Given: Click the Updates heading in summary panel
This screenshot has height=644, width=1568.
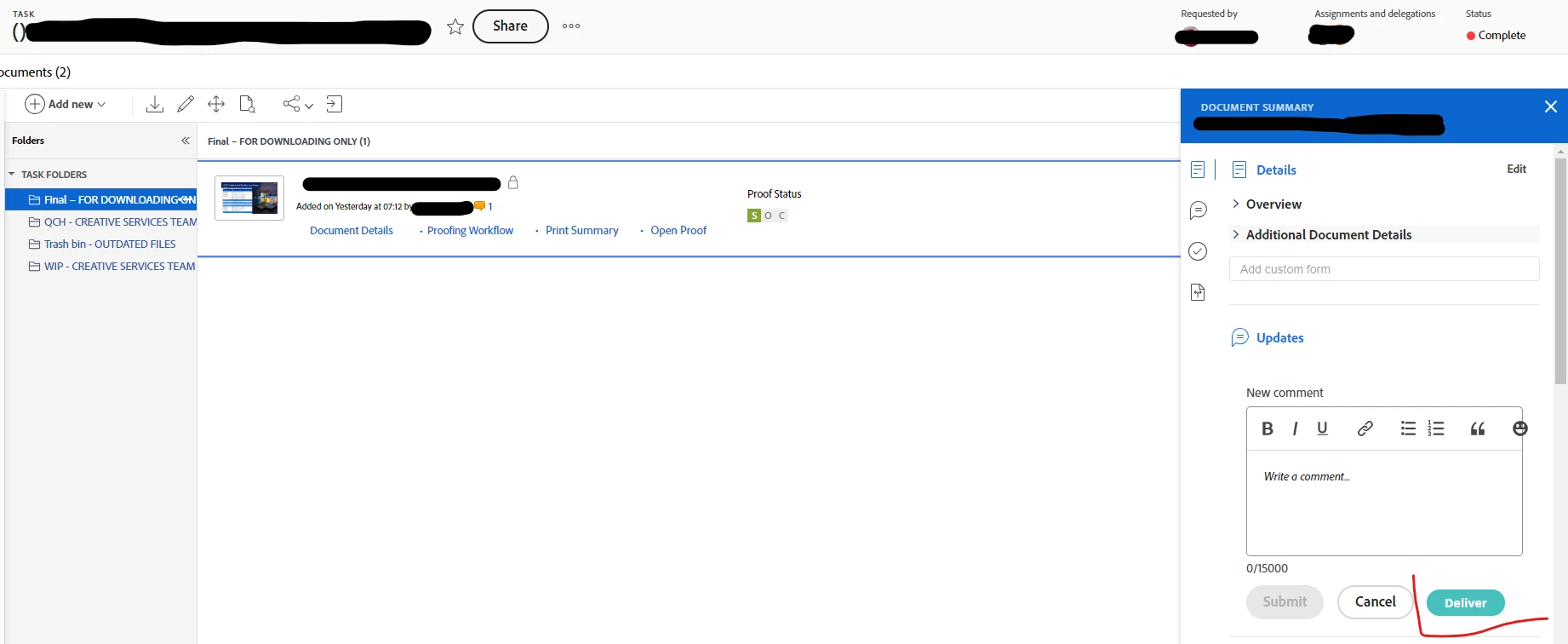Looking at the screenshot, I should (1279, 337).
